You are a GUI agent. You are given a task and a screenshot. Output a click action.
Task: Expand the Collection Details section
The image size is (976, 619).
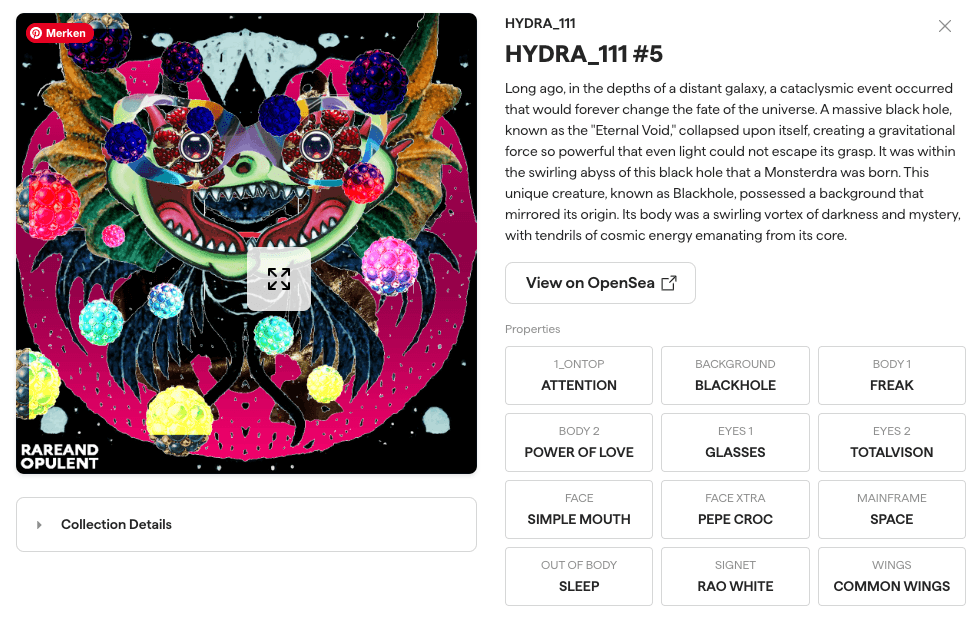click(246, 524)
